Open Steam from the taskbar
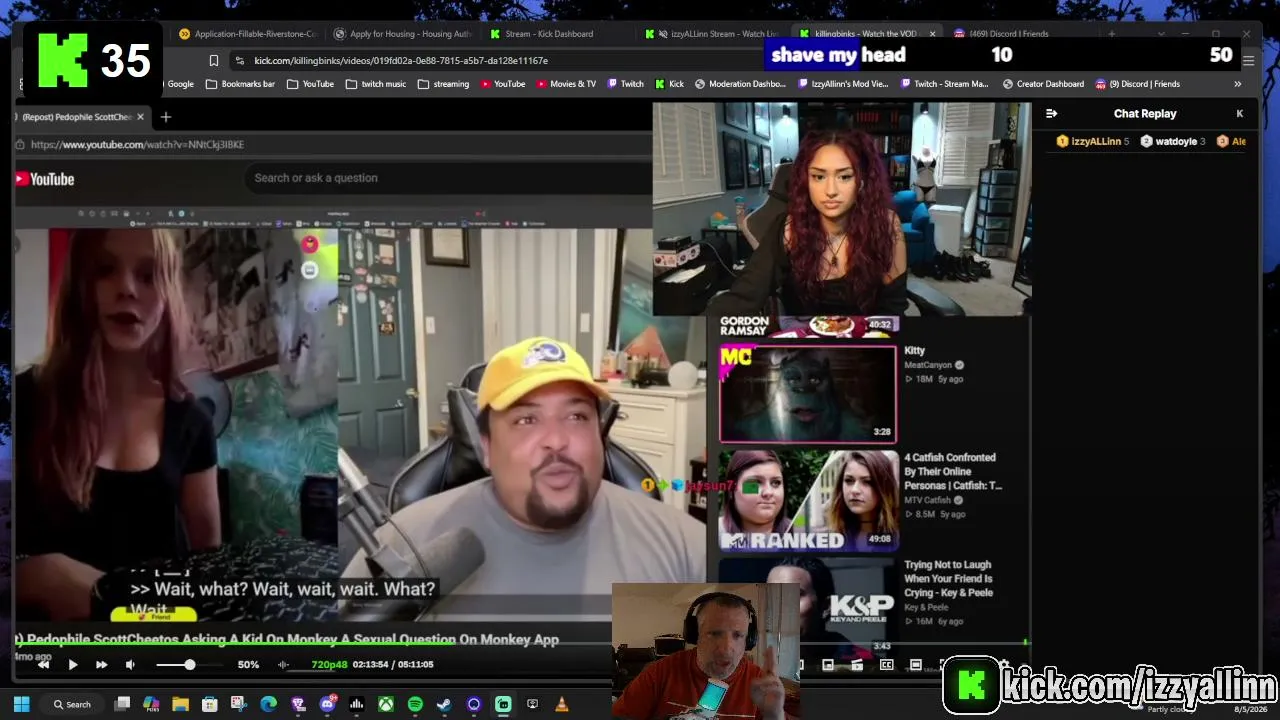Viewport: 1280px width, 720px height. pyautogui.click(x=444, y=704)
